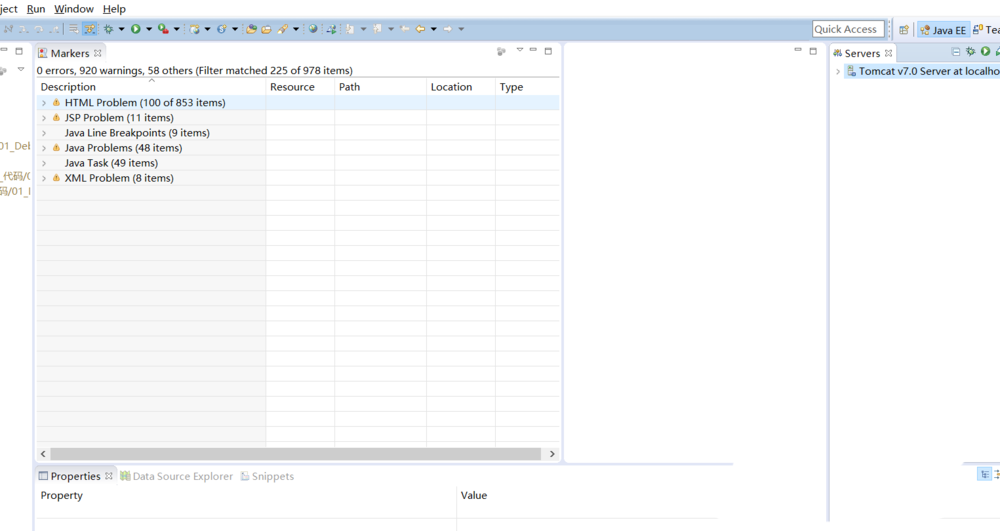This screenshot has height=531, width=1000.
Task: Open the Run menu
Action: point(36,9)
